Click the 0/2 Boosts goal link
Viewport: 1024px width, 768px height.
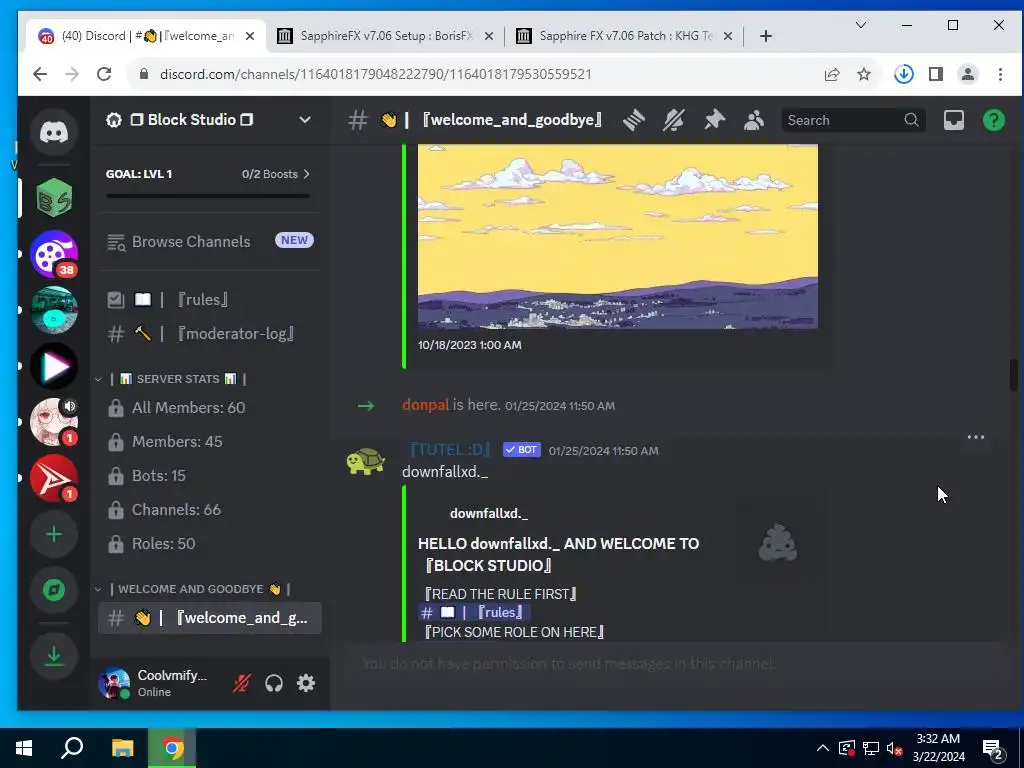coord(276,174)
